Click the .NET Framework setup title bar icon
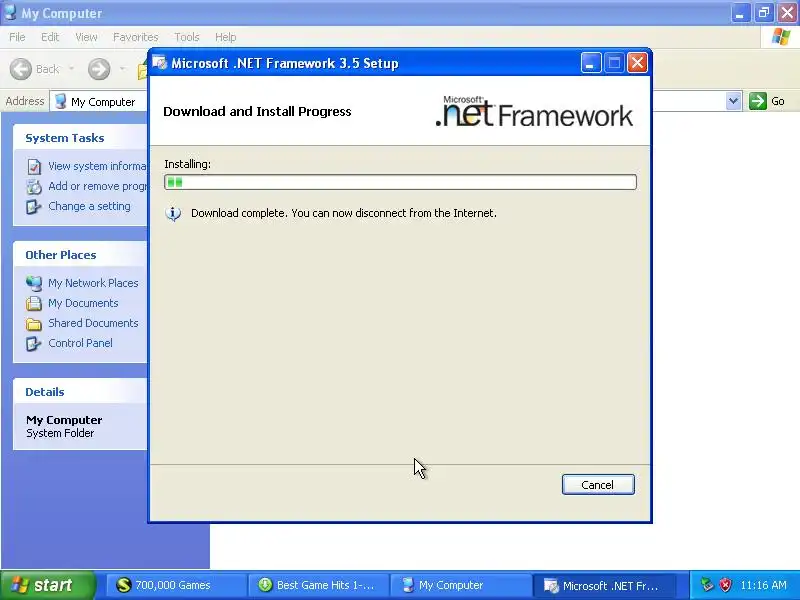This screenshot has width=800, height=600. pos(160,63)
